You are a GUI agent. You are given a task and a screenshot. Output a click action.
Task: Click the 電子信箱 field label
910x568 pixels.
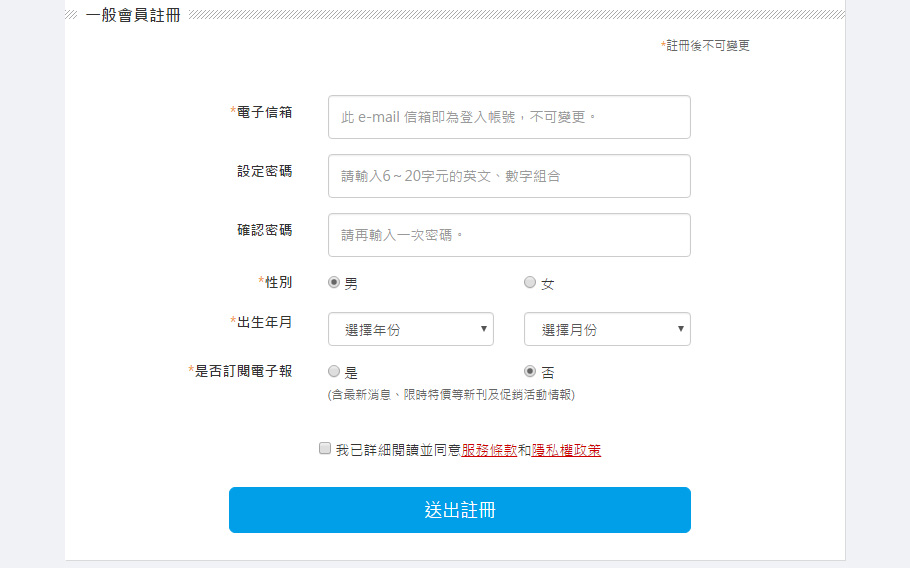coord(264,112)
